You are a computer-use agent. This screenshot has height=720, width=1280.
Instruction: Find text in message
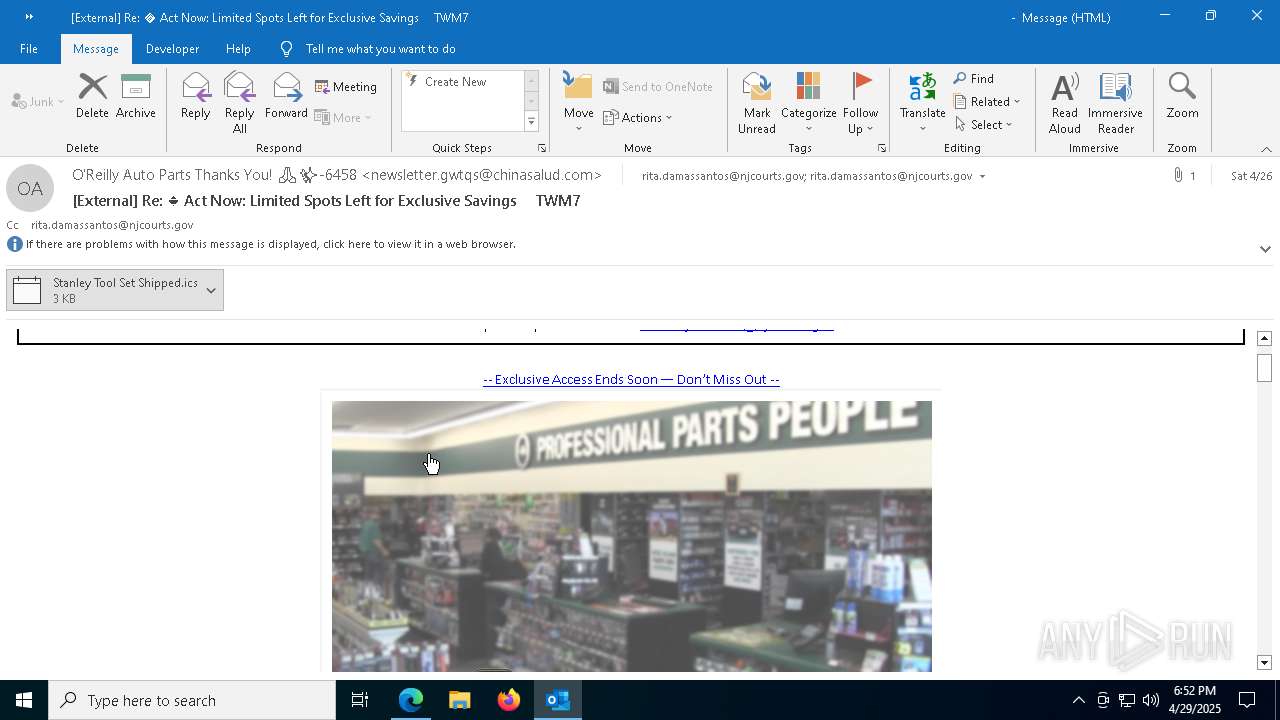pyautogui.click(x=974, y=79)
